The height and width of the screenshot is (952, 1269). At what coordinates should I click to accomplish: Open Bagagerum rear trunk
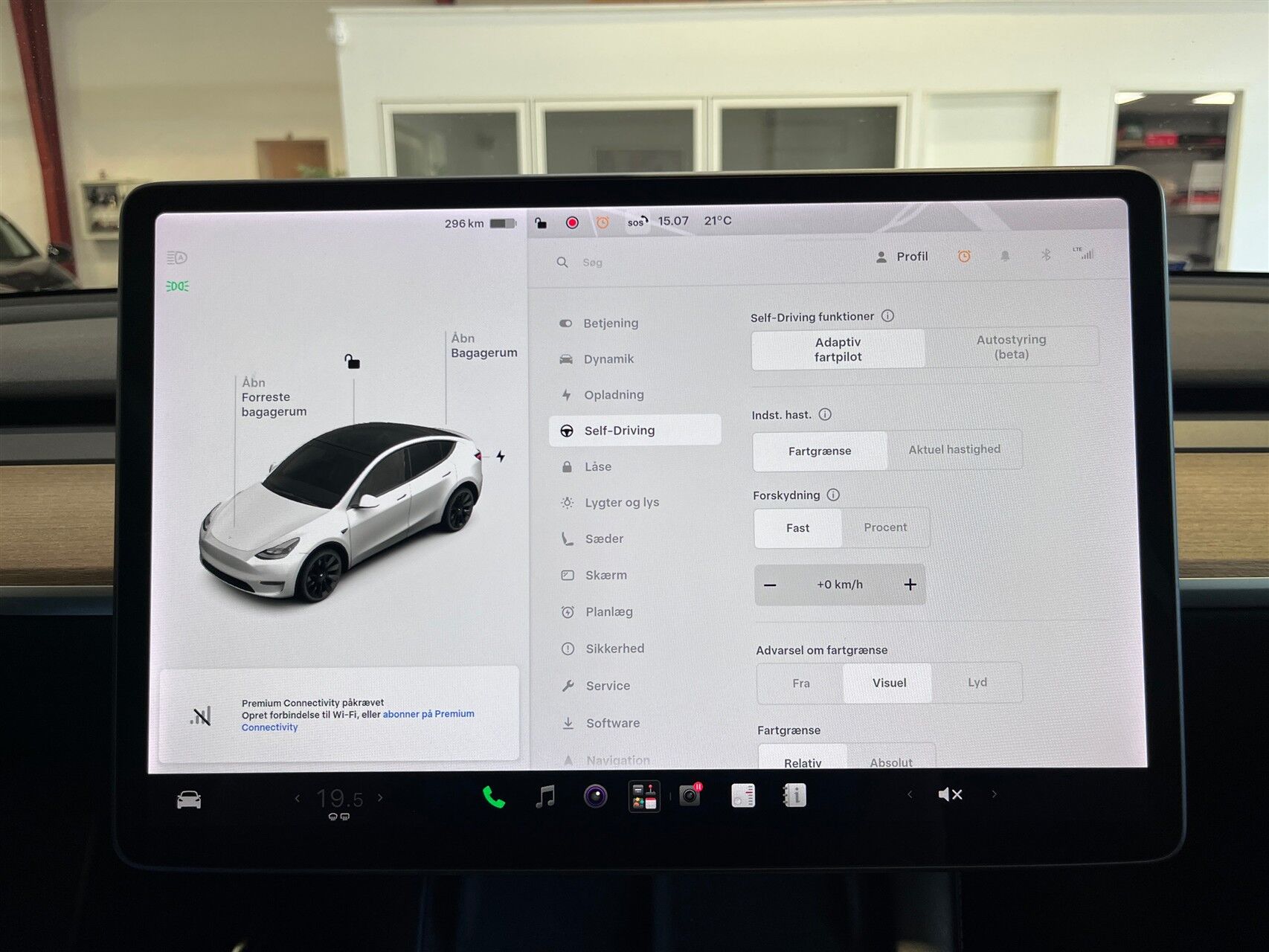483,345
